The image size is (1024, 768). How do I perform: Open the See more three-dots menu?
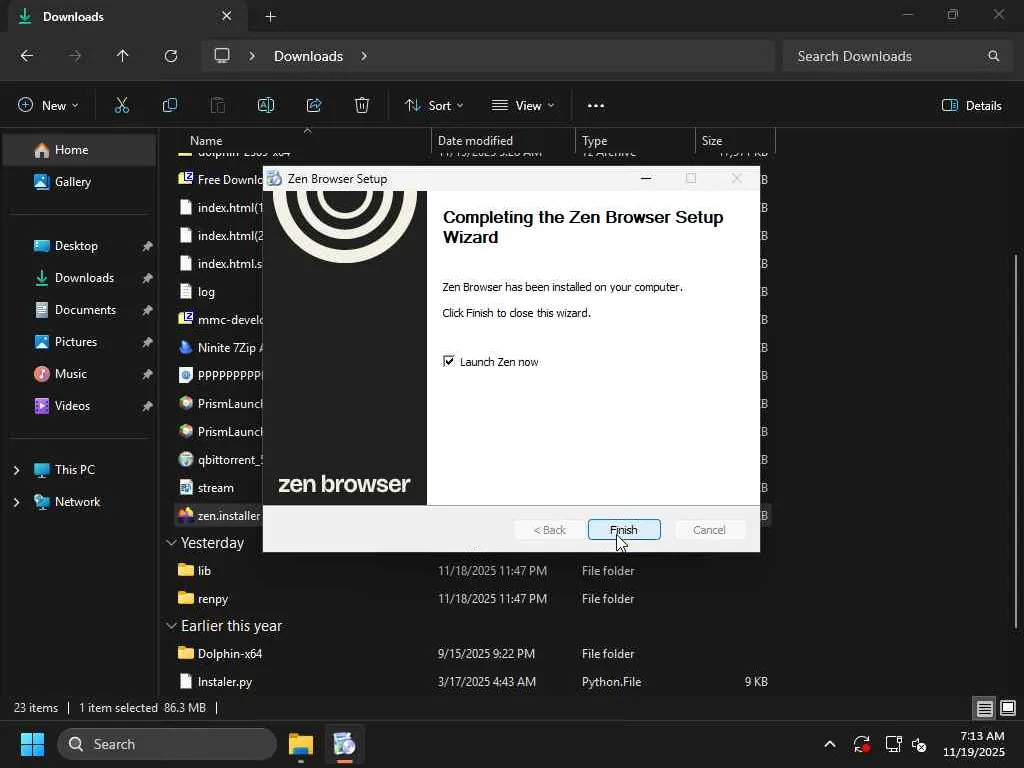596,105
